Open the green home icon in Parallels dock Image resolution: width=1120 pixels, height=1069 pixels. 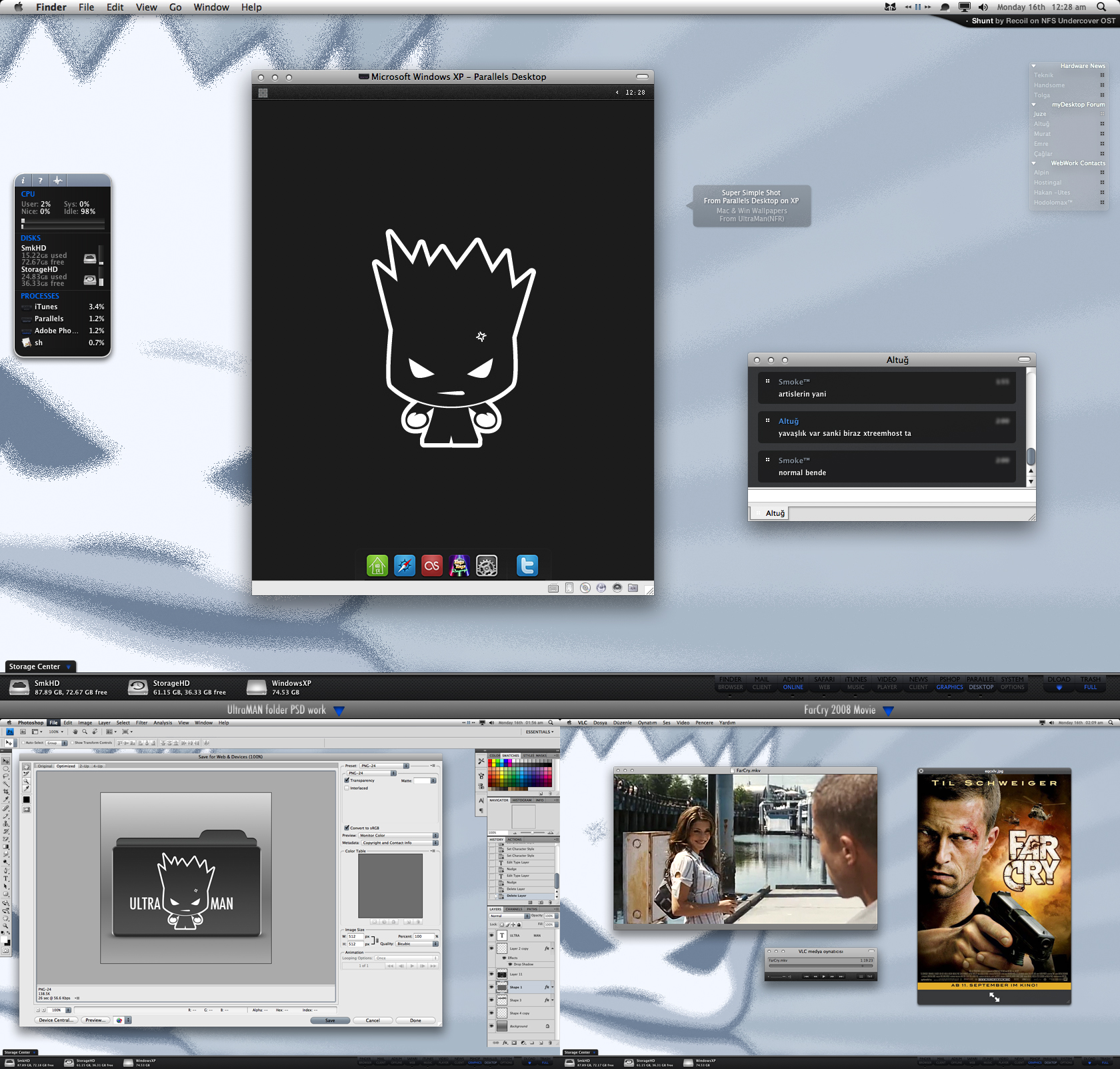(x=377, y=566)
